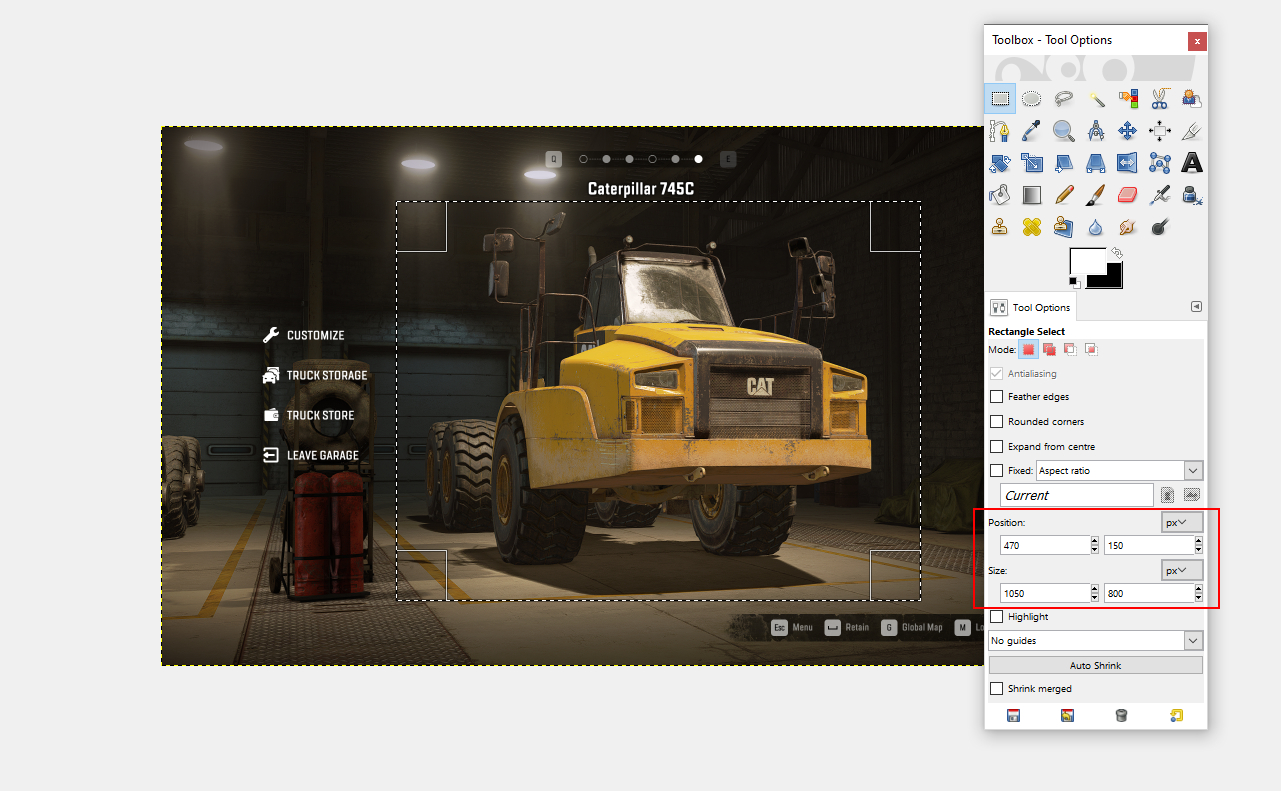Select the Crop knife tool
This screenshot has height=791, width=1281.
1192,130
